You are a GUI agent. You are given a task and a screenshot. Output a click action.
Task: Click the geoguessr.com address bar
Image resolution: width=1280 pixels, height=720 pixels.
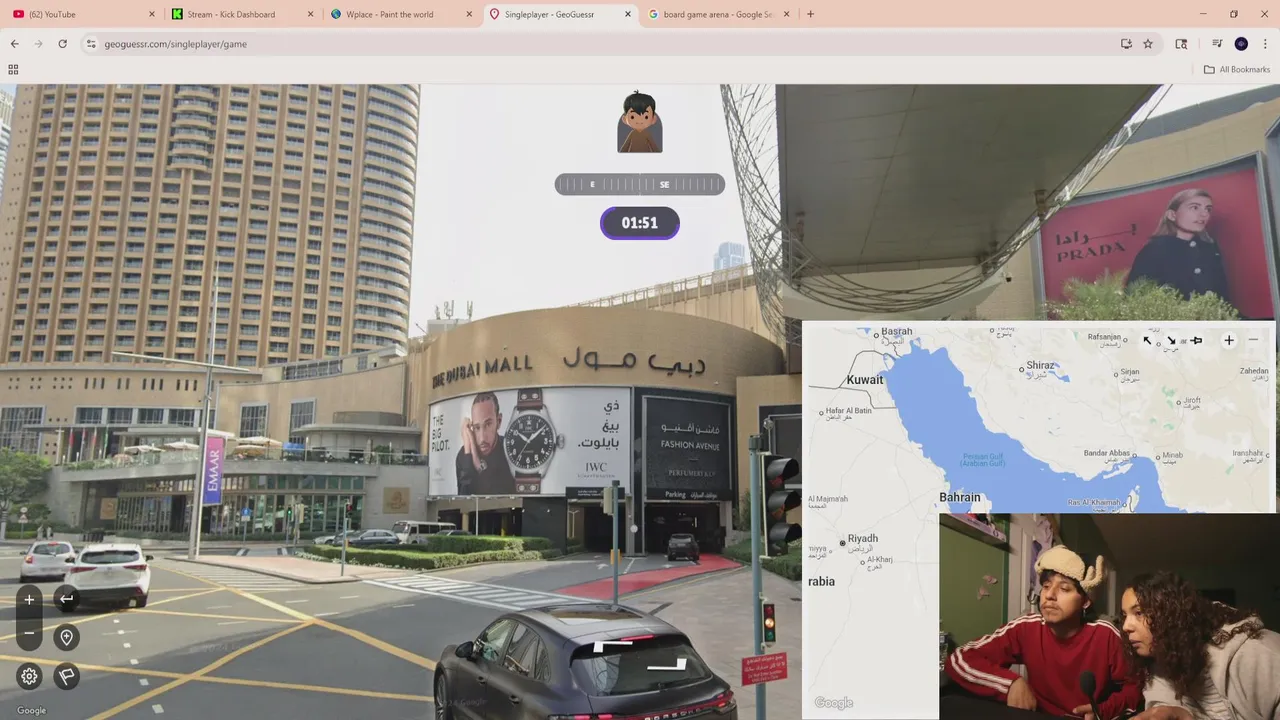click(600, 44)
